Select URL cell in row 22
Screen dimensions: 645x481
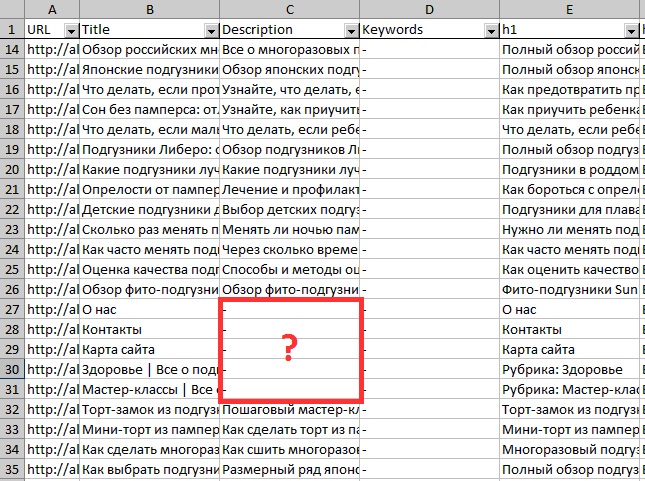[52, 209]
